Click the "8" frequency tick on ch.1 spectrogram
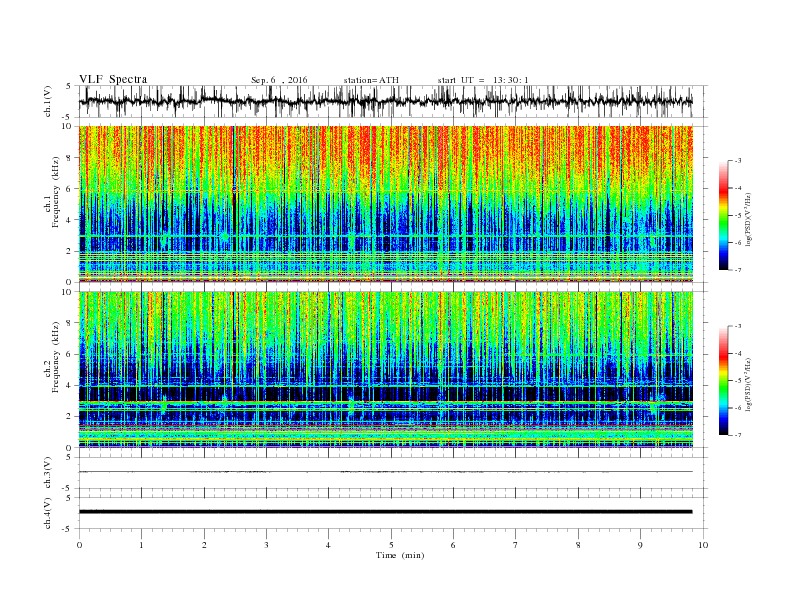 (70, 158)
